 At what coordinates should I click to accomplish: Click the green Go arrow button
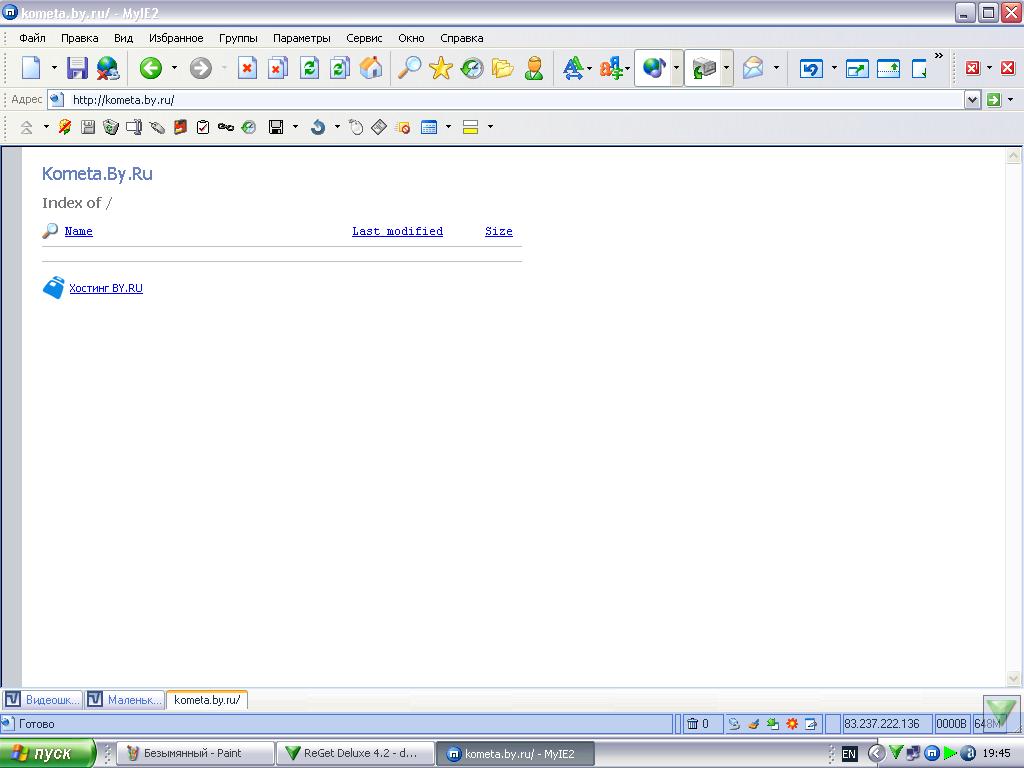coord(993,100)
